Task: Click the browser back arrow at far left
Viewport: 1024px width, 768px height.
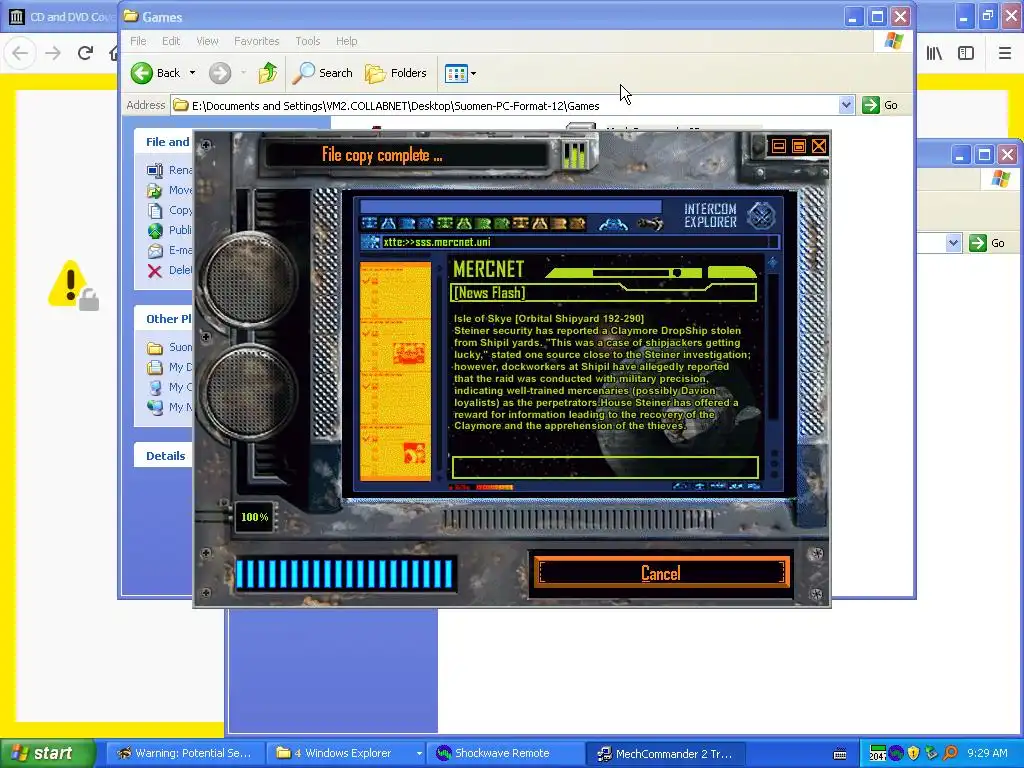Action: point(20,53)
